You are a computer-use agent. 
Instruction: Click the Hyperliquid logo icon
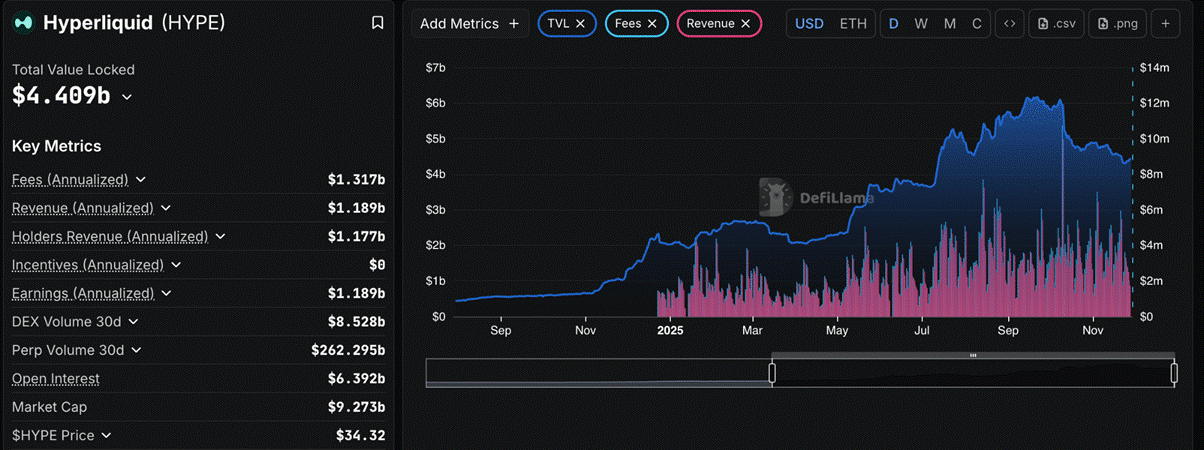[23, 23]
